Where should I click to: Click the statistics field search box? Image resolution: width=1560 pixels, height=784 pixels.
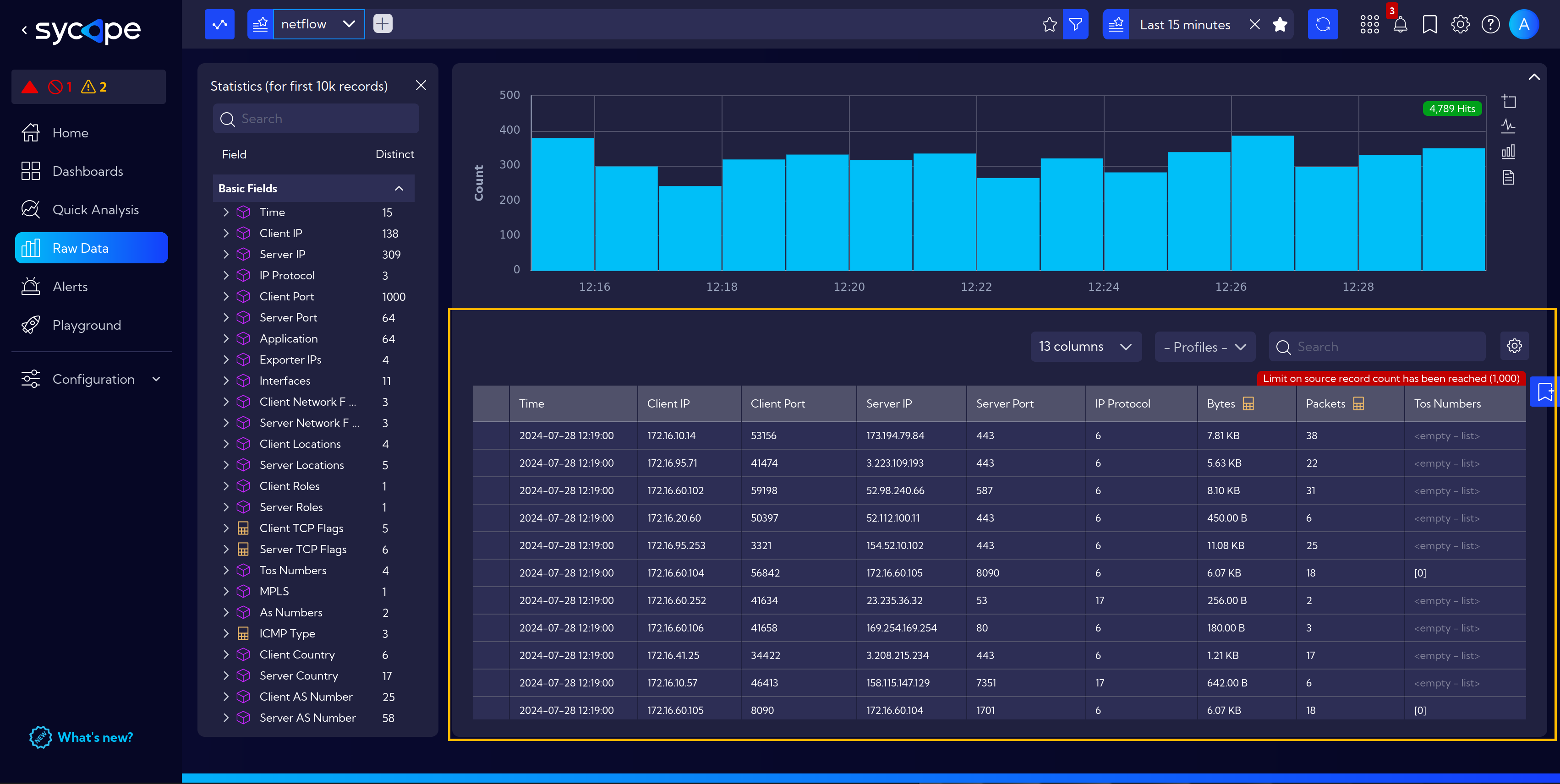point(316,119)
